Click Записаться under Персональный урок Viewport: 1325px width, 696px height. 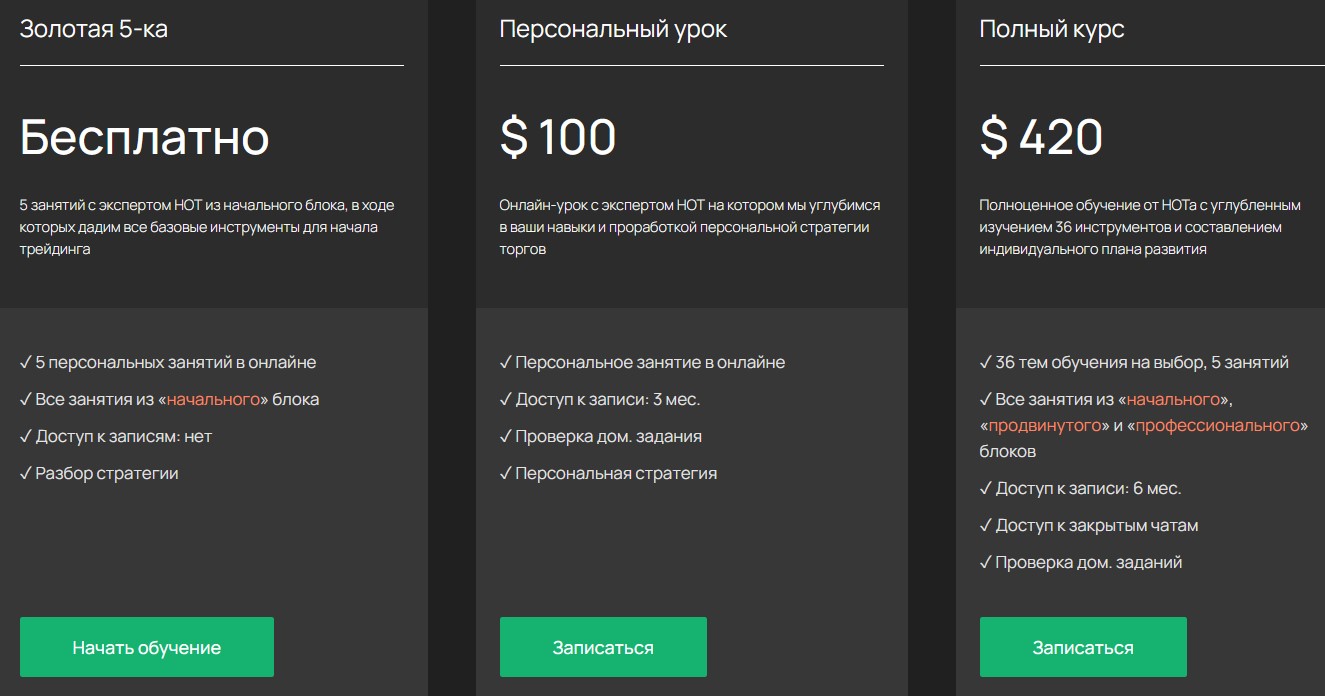point(603,647)
